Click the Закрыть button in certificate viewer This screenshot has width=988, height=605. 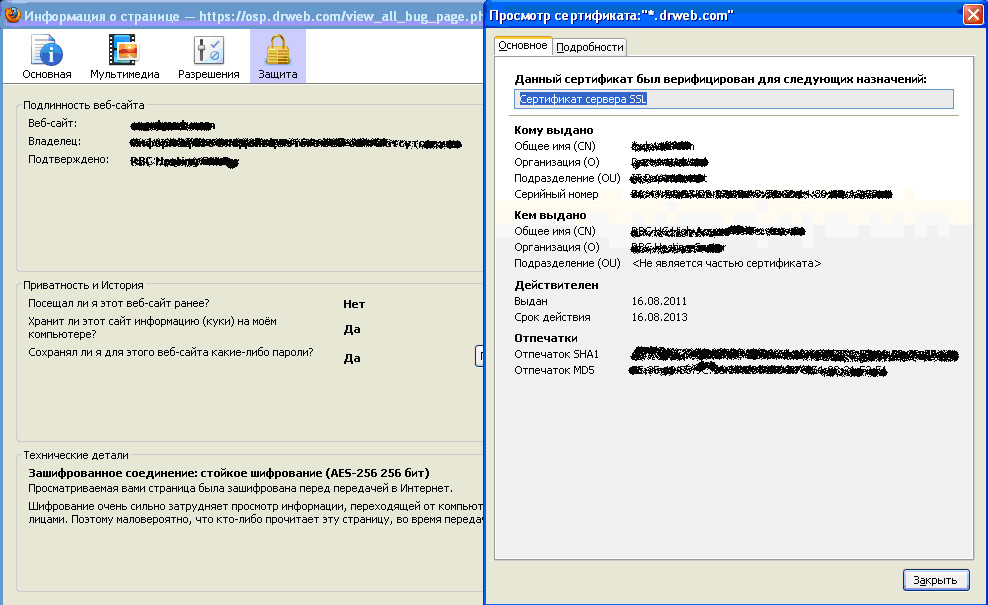click(x=936, y=580)
